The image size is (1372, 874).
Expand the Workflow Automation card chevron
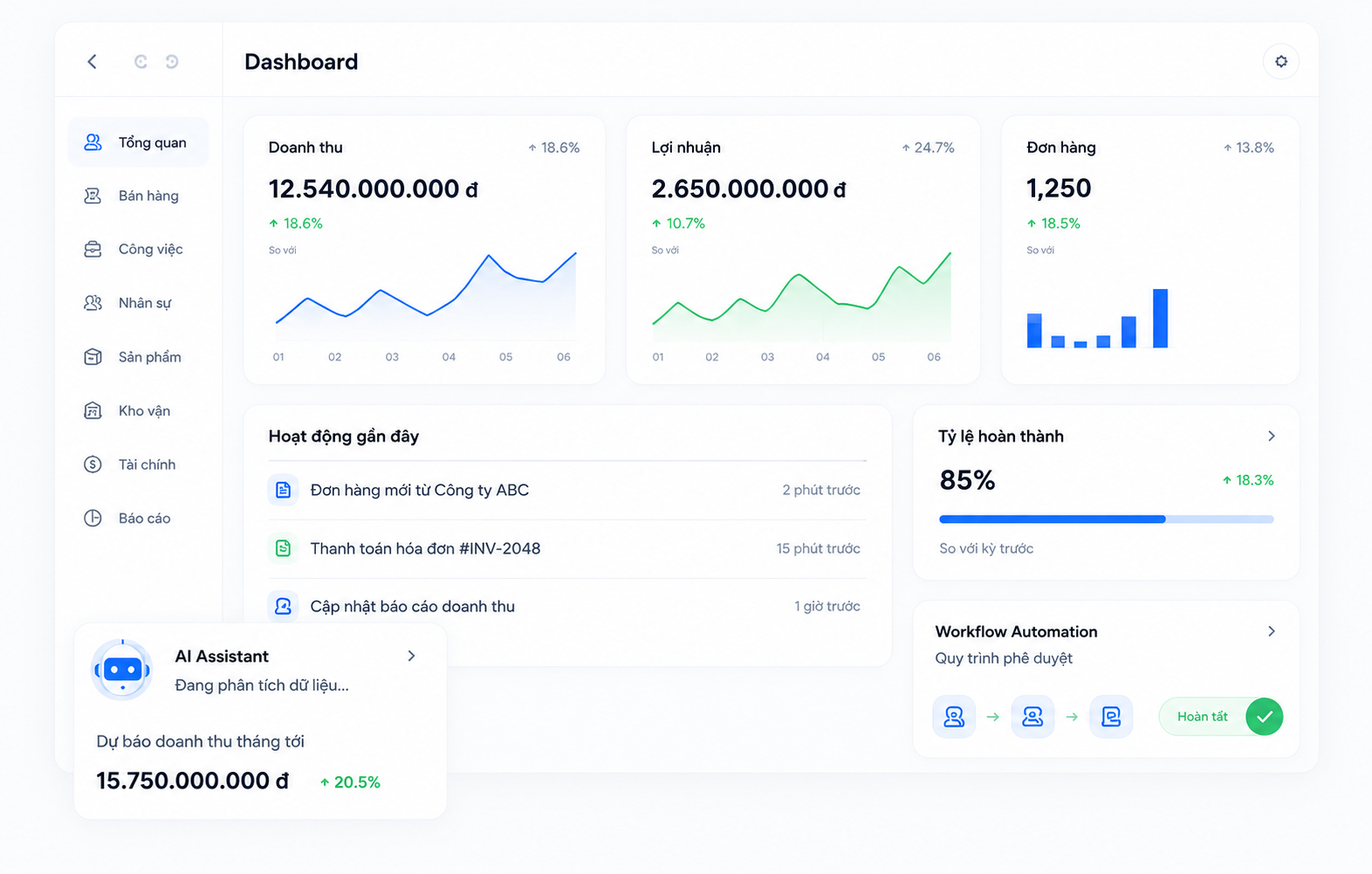pyautogui.click(x=1272, y=631)
